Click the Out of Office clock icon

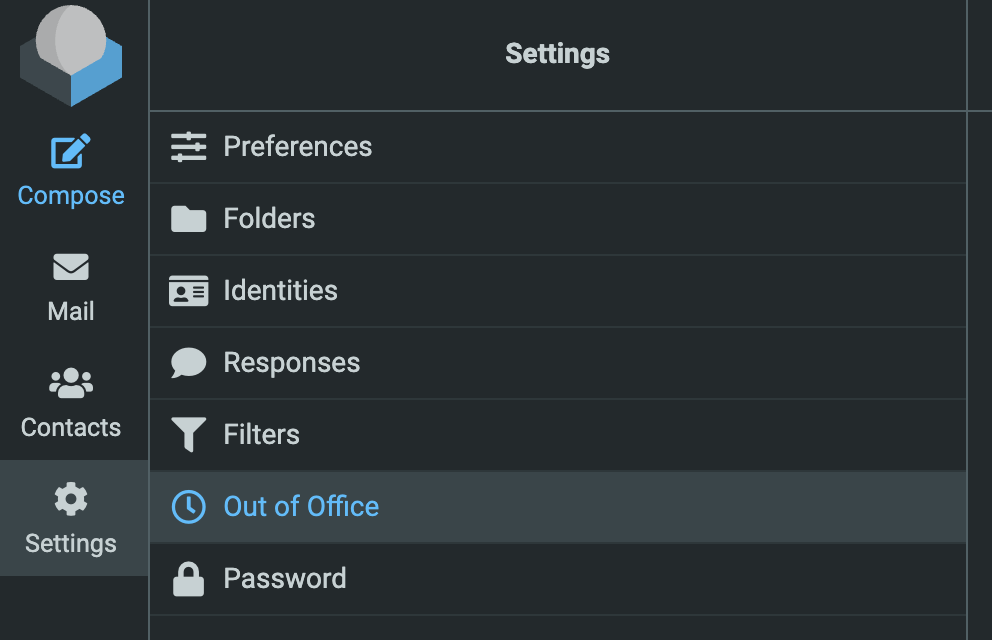click(188, 507)
